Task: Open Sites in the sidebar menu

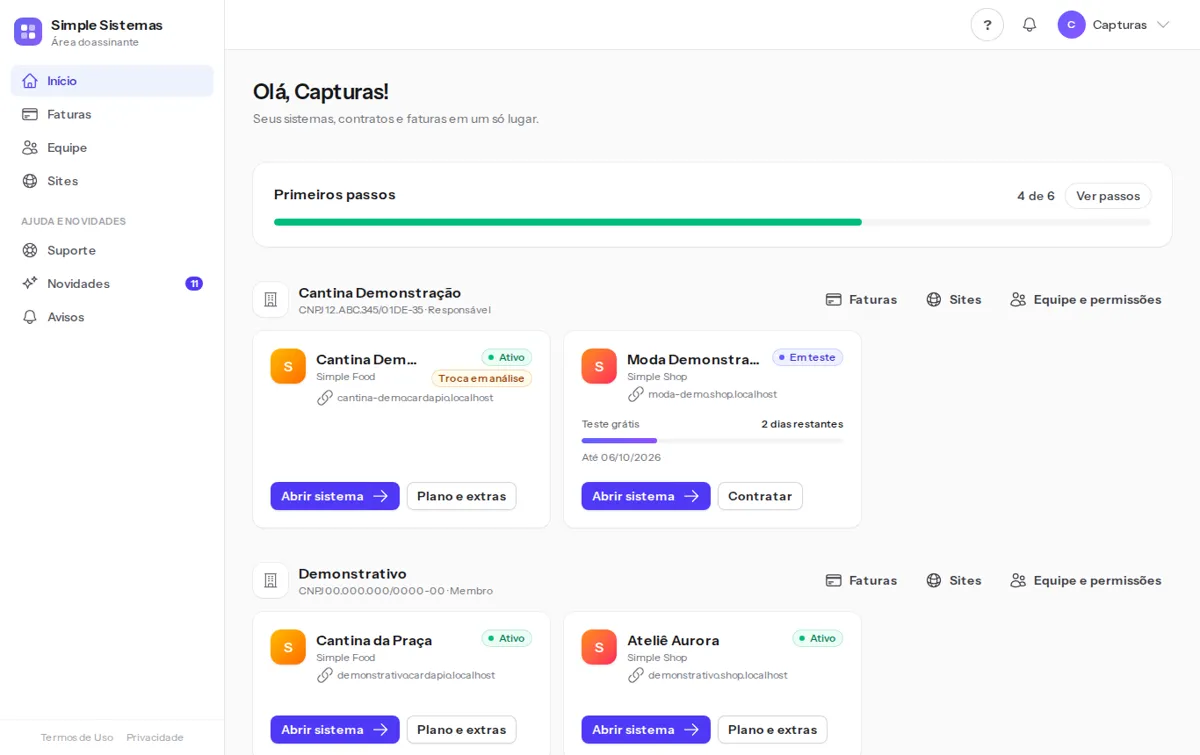Action: click(x=112, y=181)
